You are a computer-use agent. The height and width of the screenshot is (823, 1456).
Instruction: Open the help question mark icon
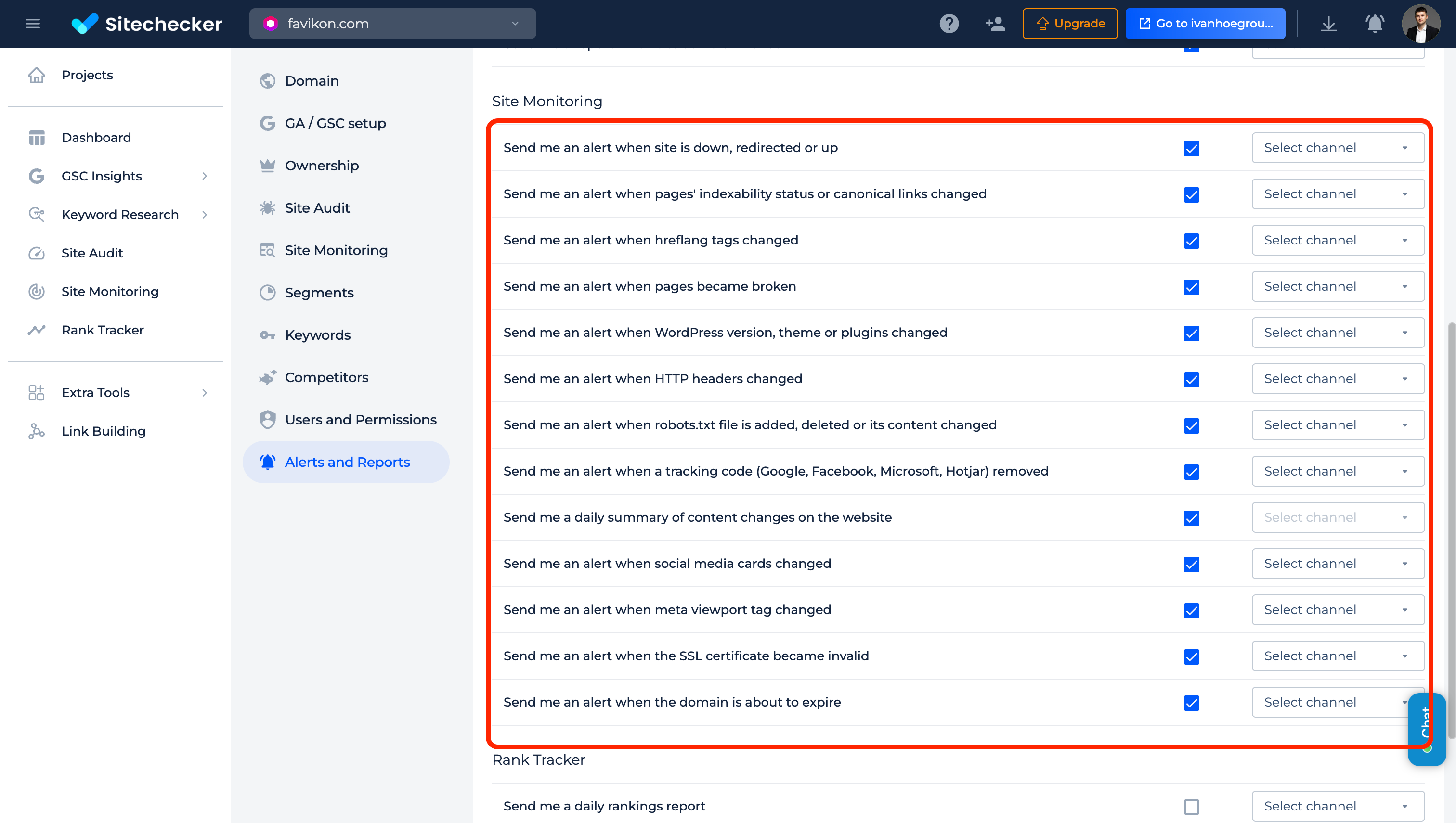tap(949, 23)
